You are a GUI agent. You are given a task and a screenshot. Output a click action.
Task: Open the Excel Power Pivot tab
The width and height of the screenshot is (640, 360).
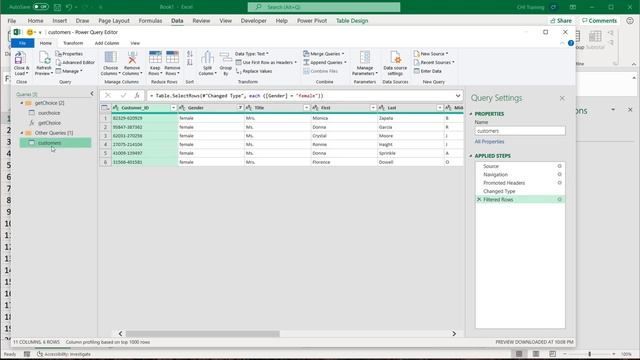point(312,20)
